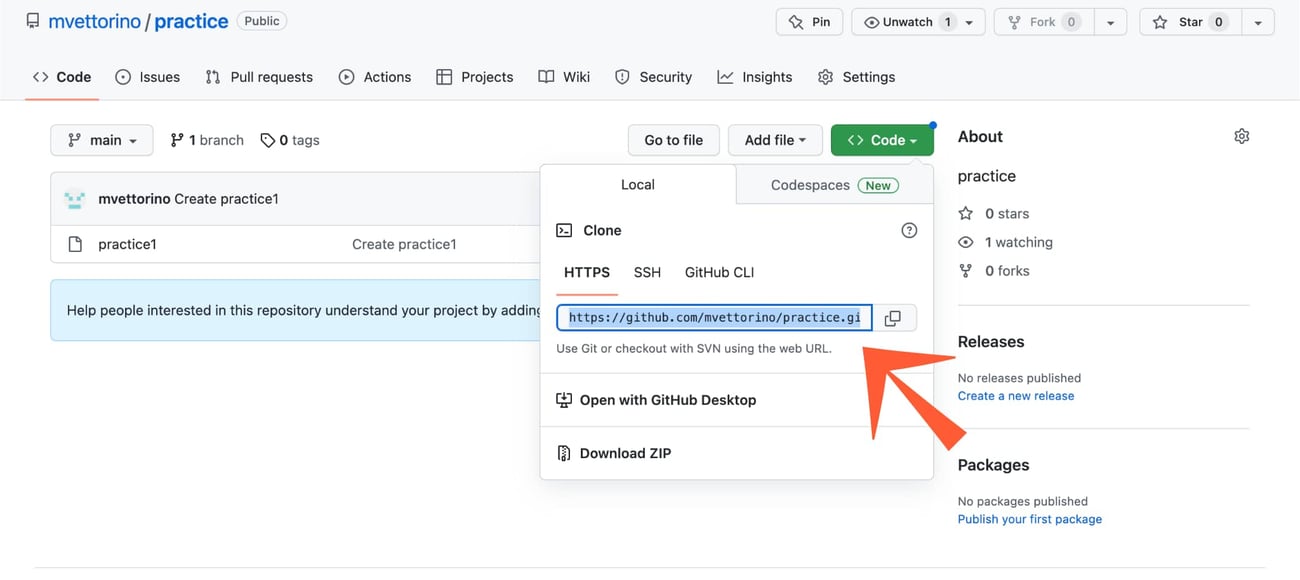Click the mvettorino avatar in commit row

pyautogui.click(x=75, y=199)
